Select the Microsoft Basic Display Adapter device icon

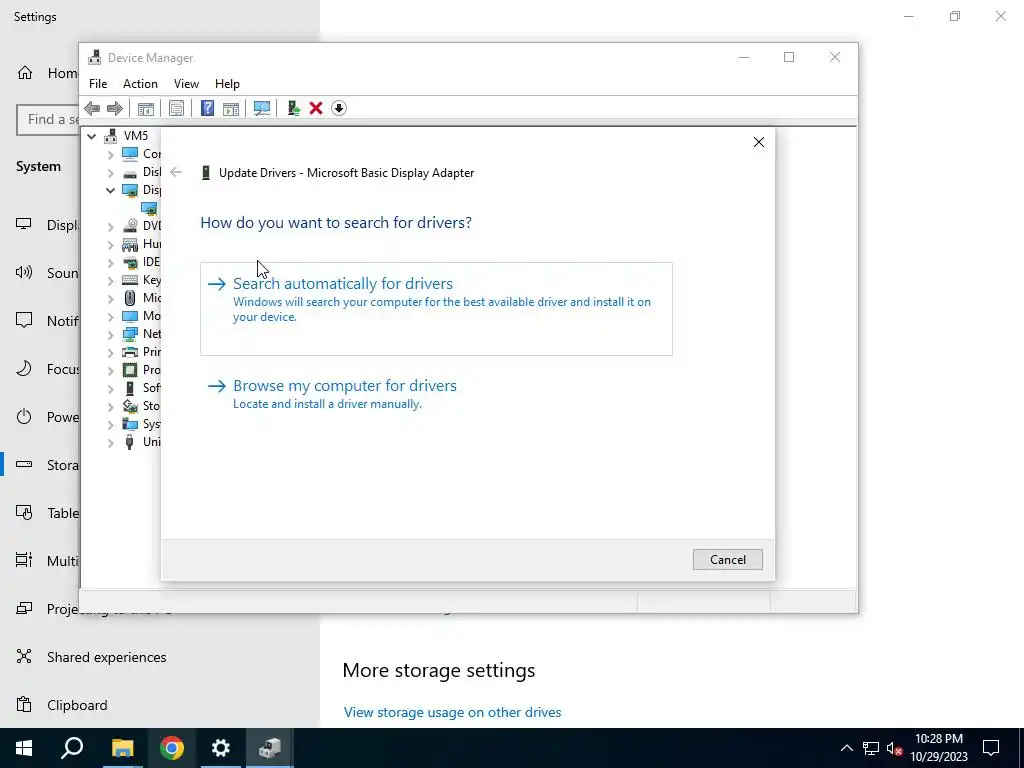(150, 208)
